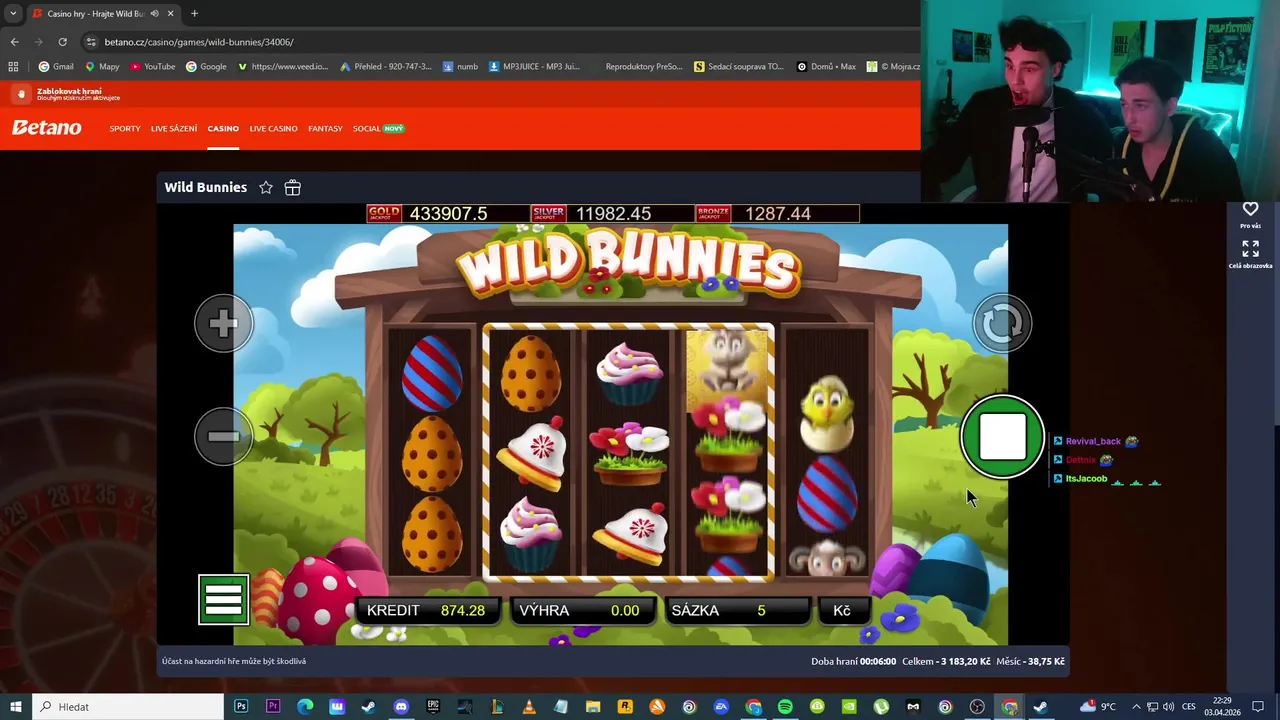1280x720 pixels.
Task: Click the heart Pro vás icon
Action: [1250, 209]
